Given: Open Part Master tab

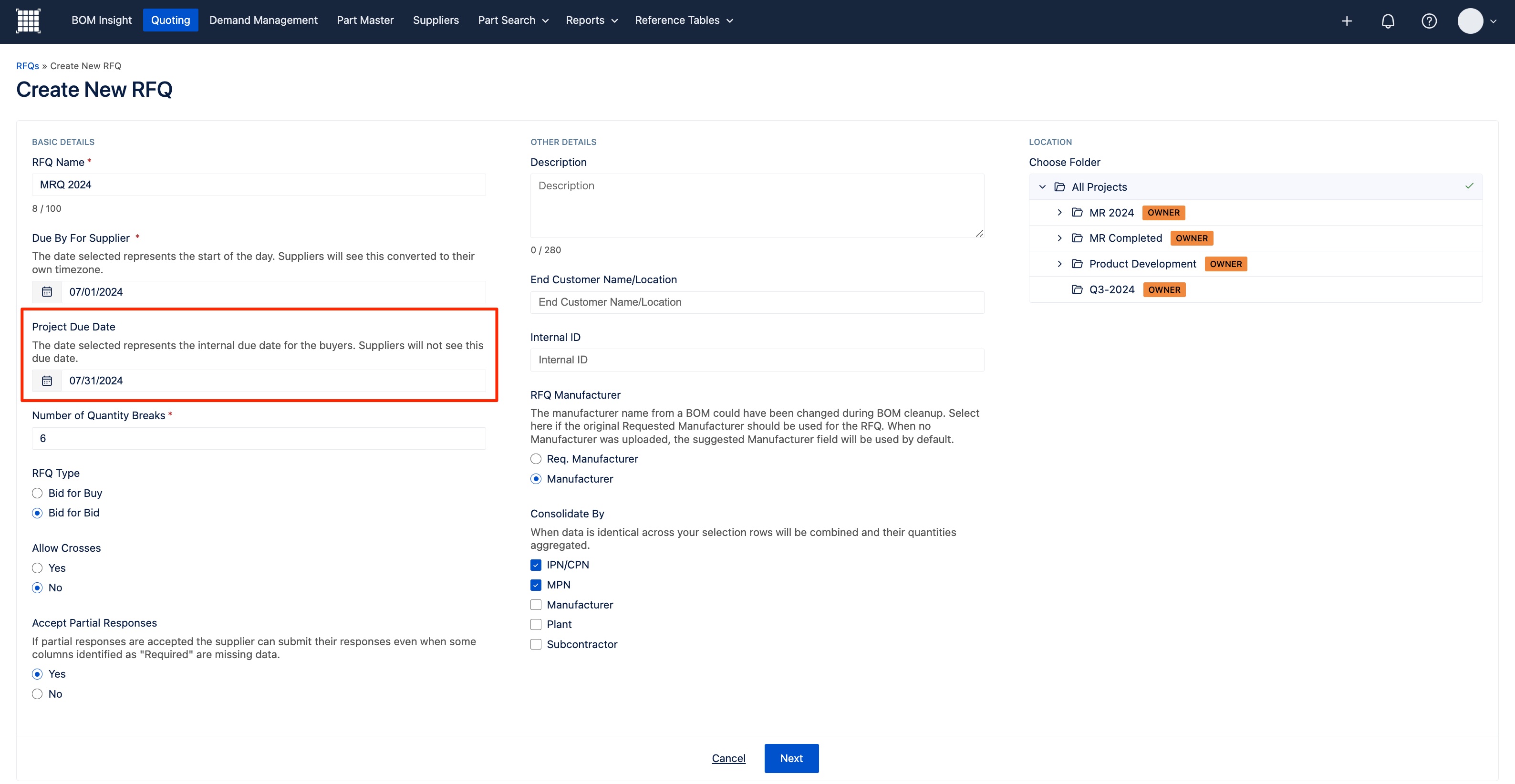Looking at the screenshot, I should point(365,20).
